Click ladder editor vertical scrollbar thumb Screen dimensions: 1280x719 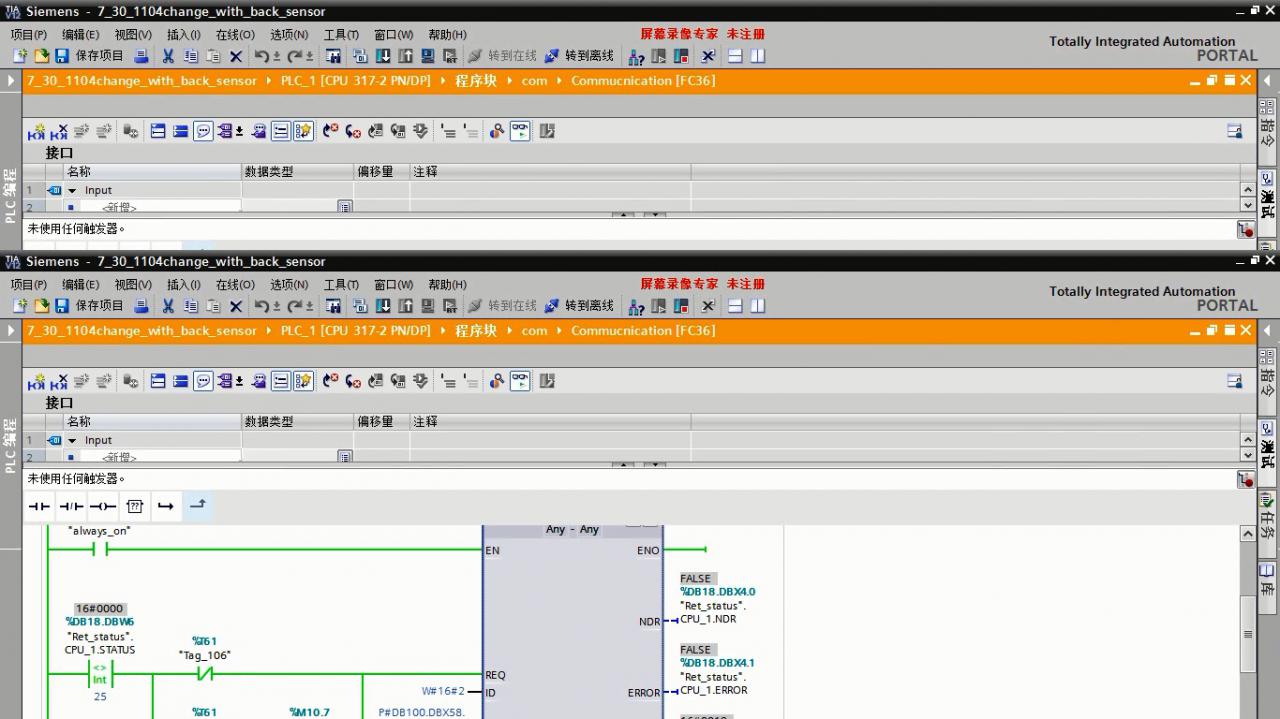pyautogui.click(x=1248, y=634)
